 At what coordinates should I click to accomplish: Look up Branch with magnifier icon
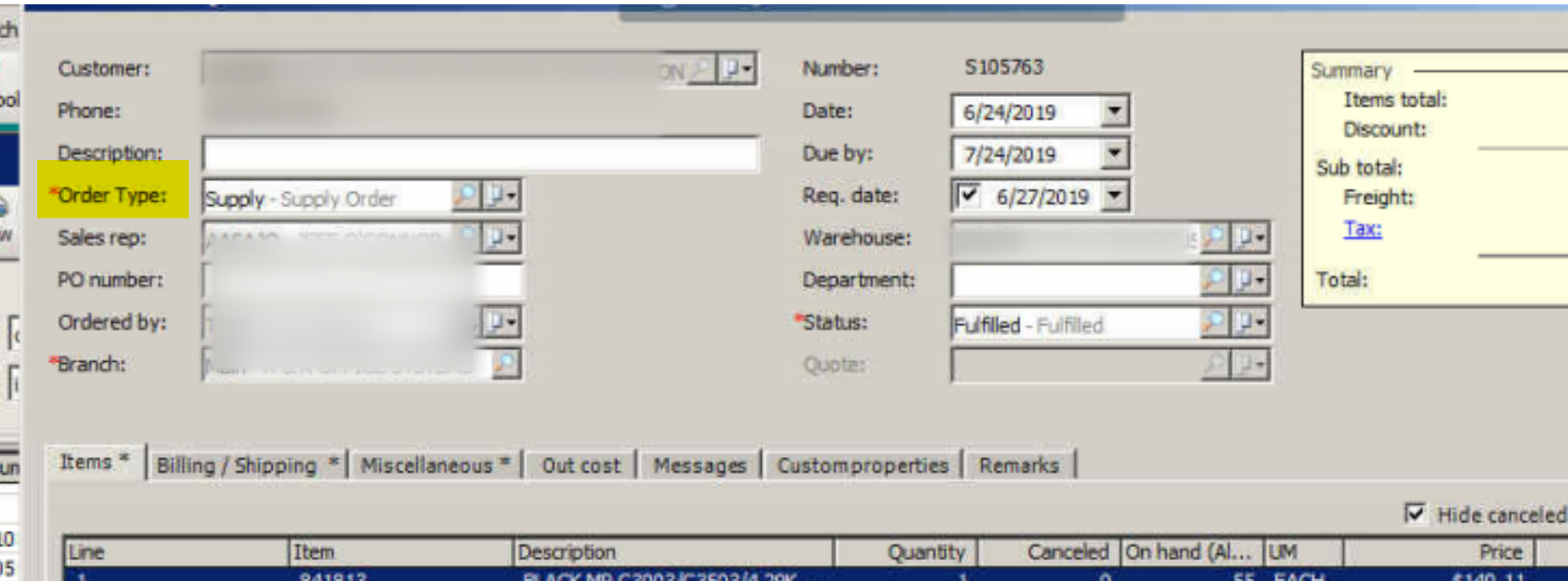[x=506, y=364]
